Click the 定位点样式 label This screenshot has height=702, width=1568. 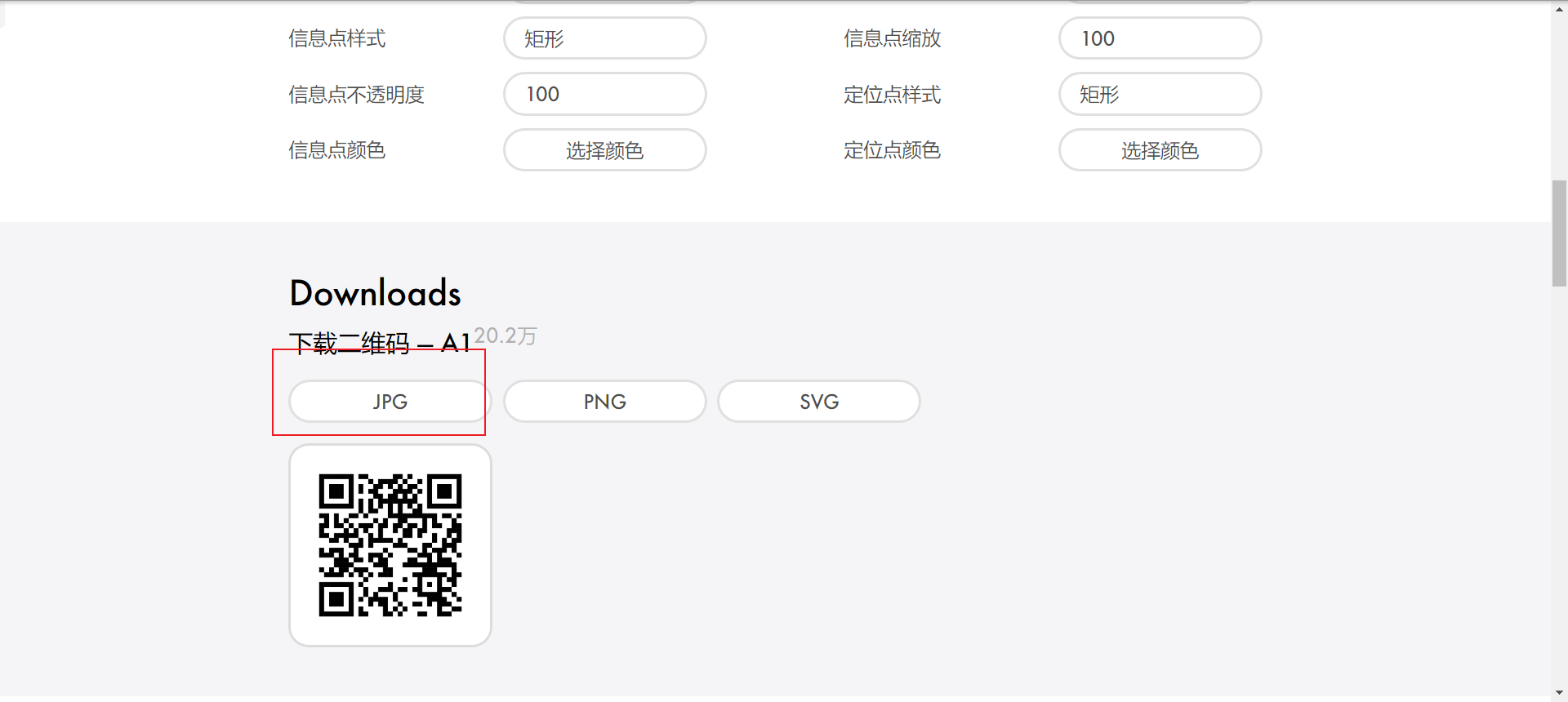click(x=892, y=95)
